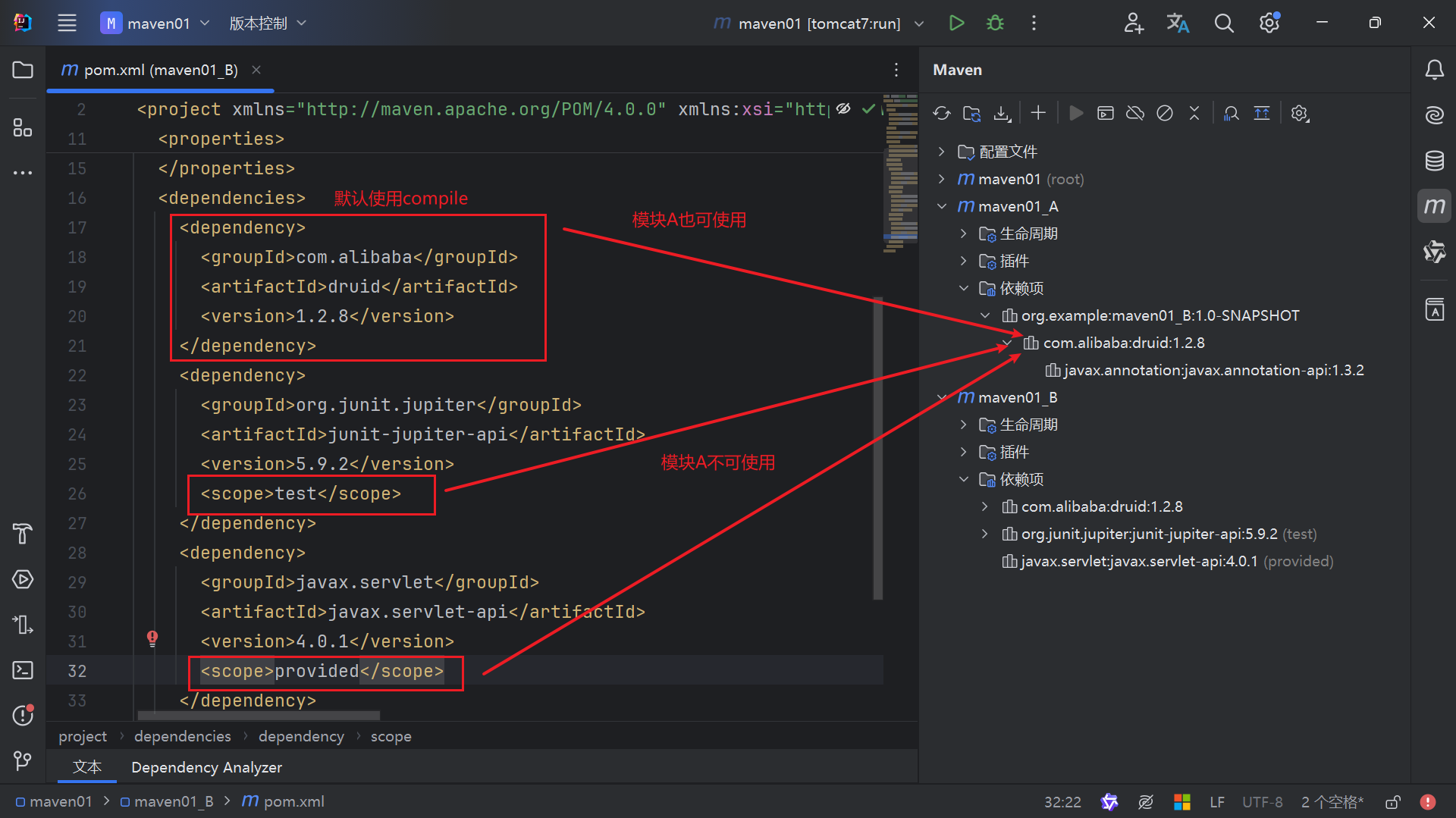Click the UTF-8 encoding status widget

(1263, 801)
